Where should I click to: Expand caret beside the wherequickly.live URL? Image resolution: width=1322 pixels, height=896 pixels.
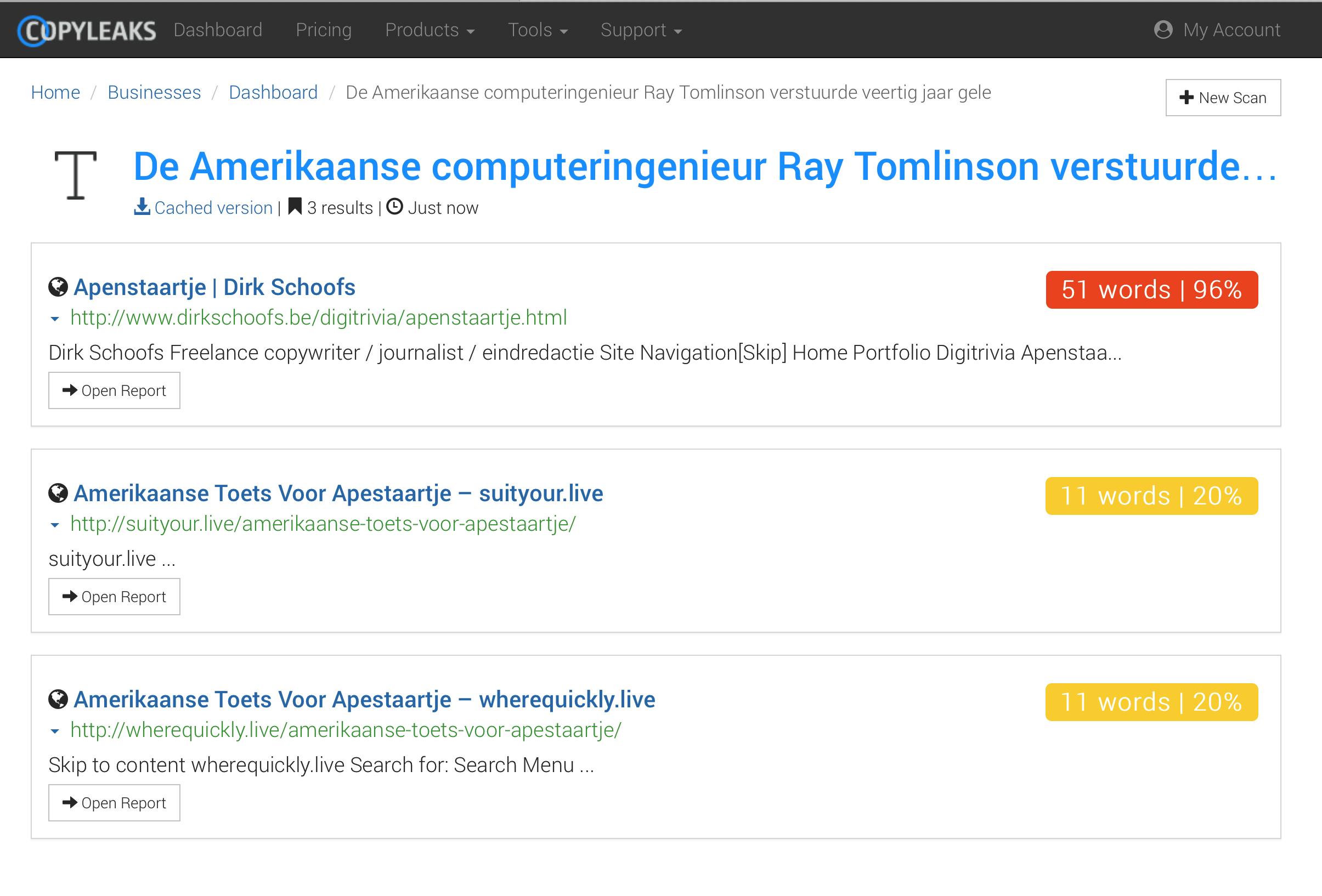pyautogui.click(x=55, y=731)
